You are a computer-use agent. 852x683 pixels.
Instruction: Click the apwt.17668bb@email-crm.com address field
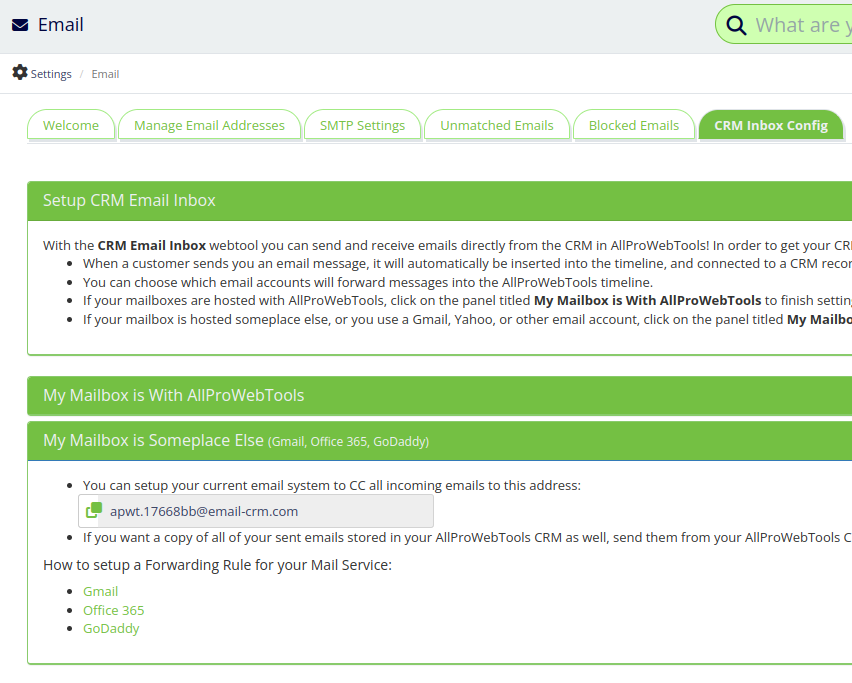256,511
